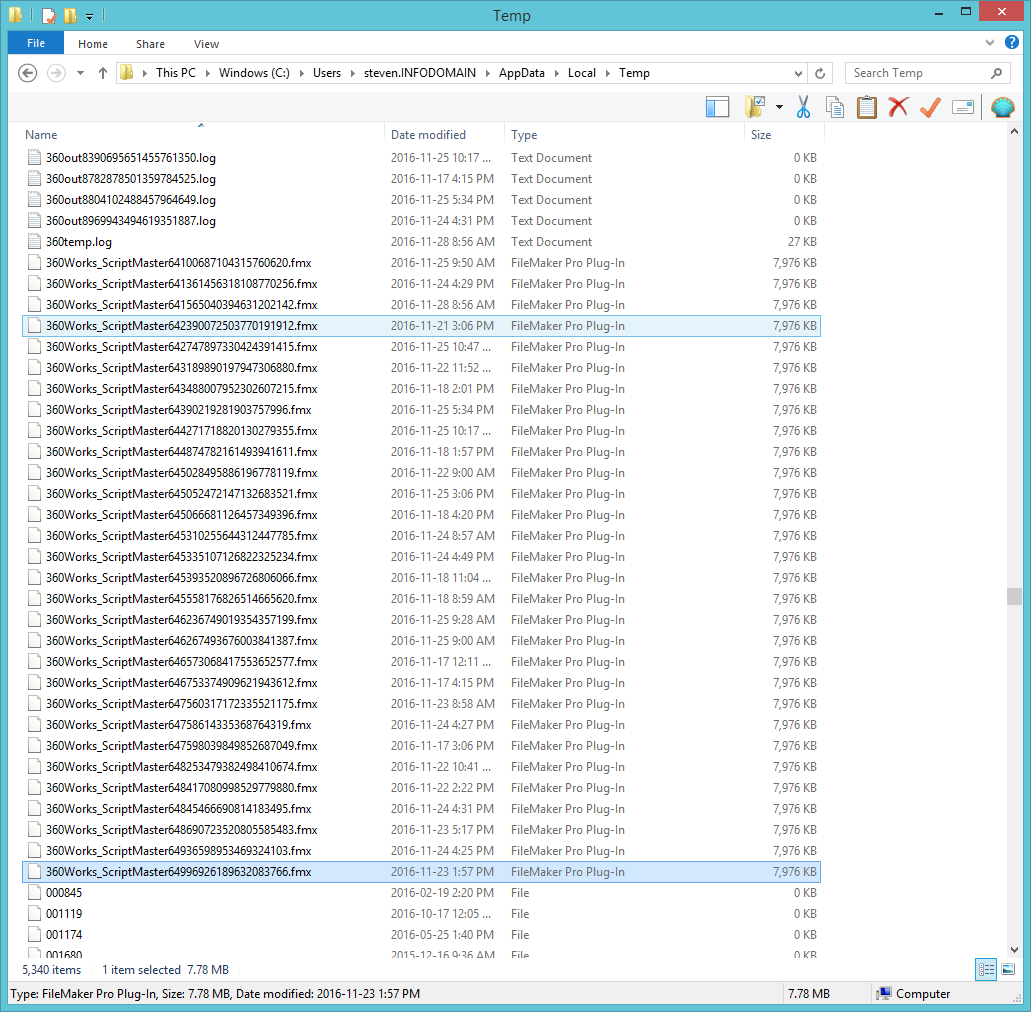Expand breadcrumb arrow after Users
Image resolution: width=1031 pixels, height=1012 pixels.
(352, 73)
